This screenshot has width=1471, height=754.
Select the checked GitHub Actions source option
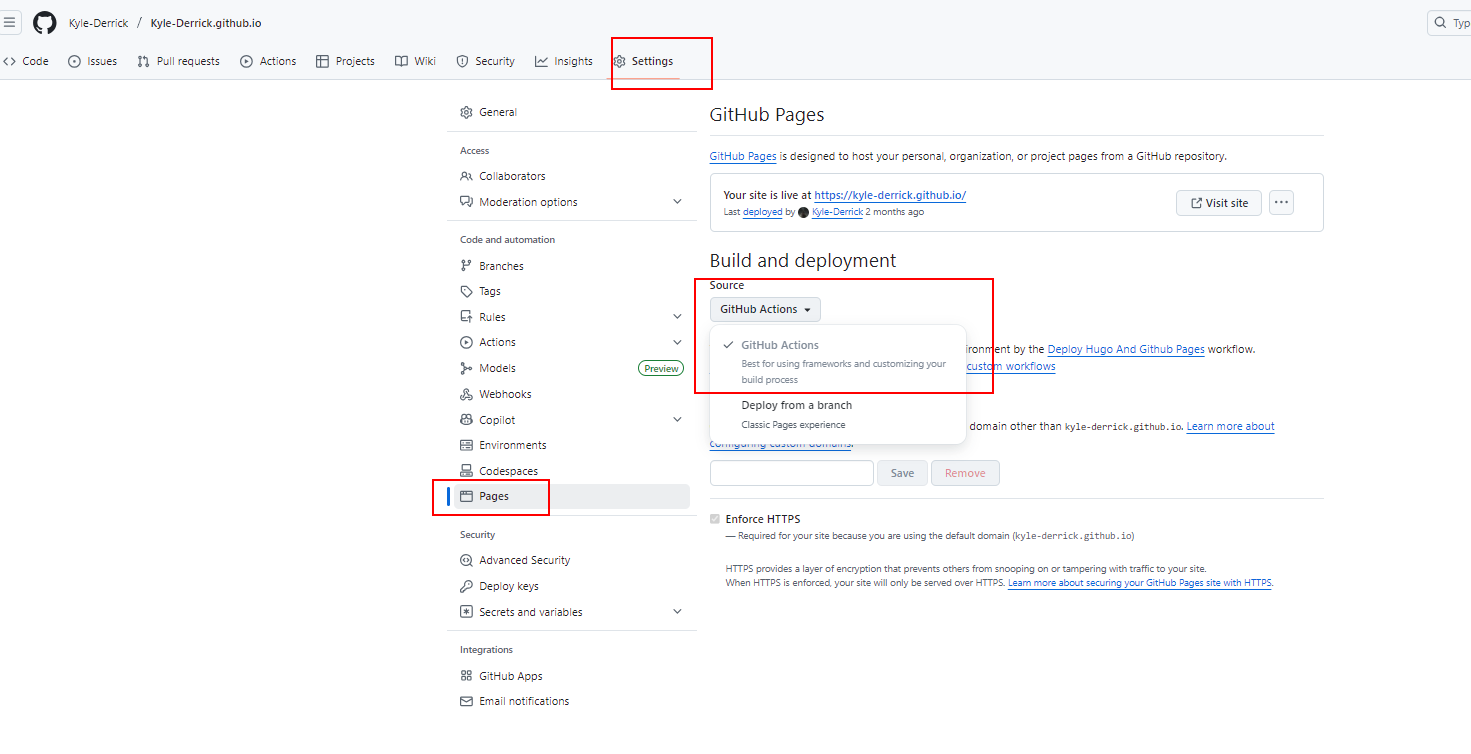pyautogui.click(x=780, y=345)
